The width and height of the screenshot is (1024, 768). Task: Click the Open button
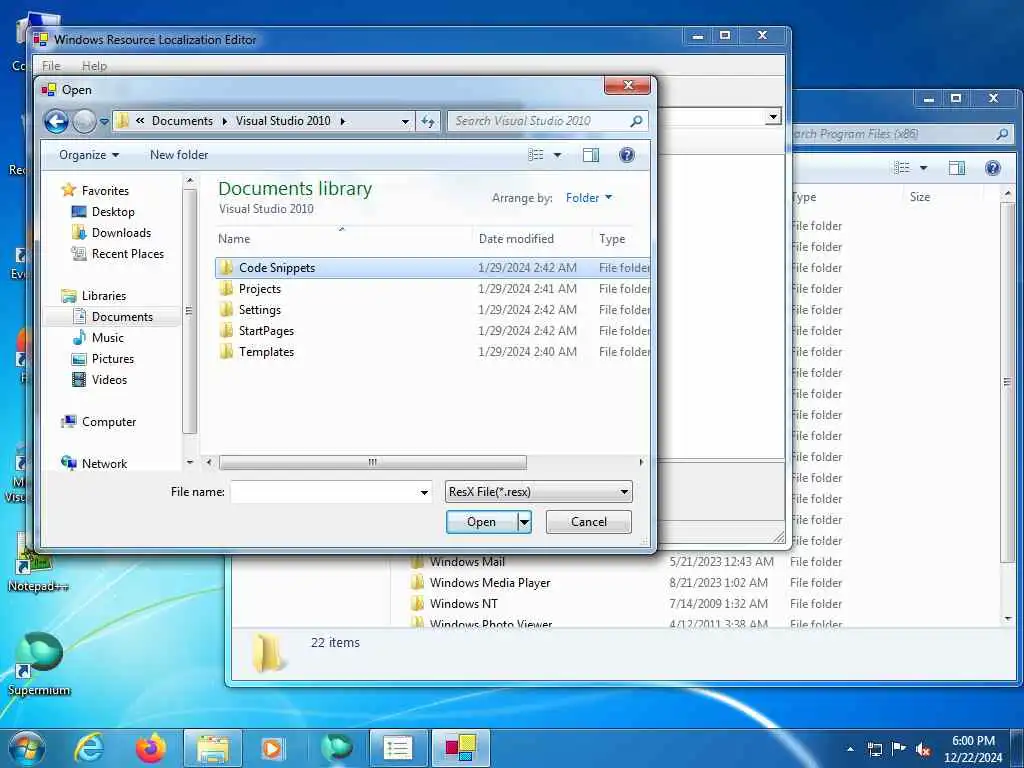point(482,522)
